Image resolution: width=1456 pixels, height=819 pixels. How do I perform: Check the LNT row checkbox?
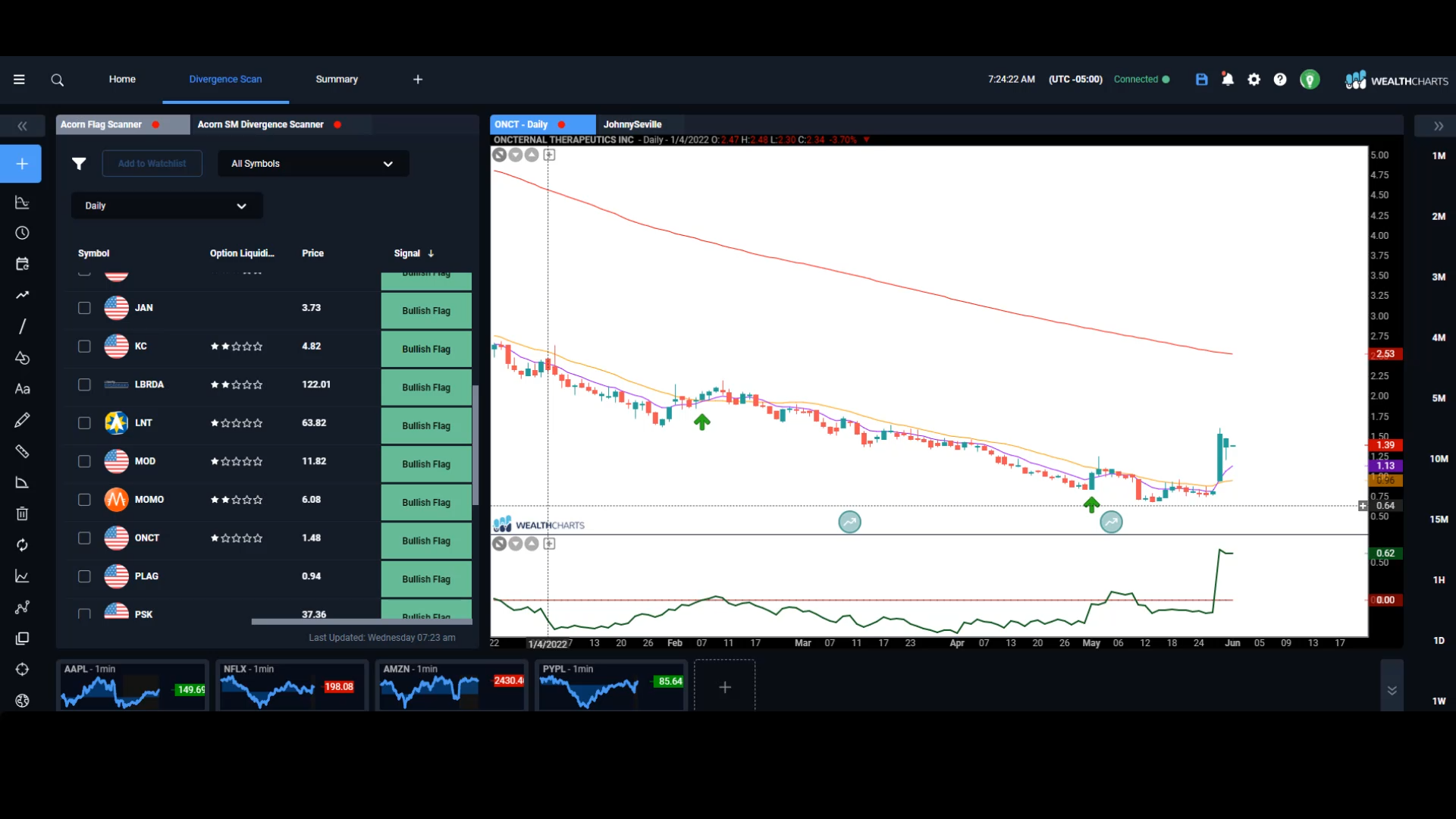84,423
